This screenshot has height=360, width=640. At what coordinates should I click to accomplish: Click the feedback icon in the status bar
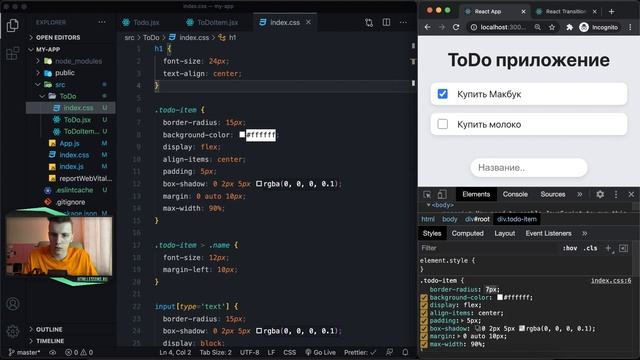pyautogui.click(x=390, y=352)
